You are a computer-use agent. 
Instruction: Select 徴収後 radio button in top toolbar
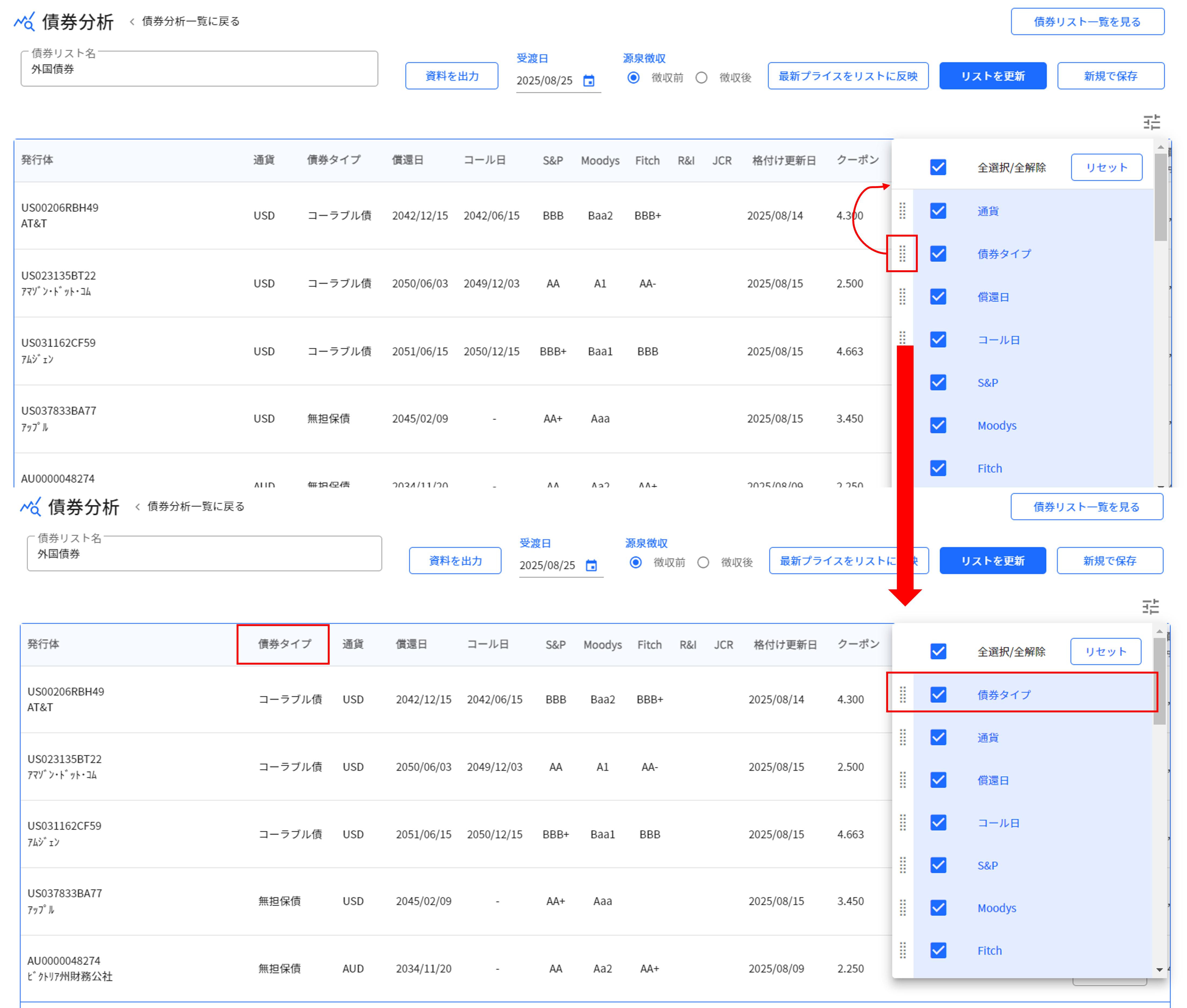coord(701,78)
